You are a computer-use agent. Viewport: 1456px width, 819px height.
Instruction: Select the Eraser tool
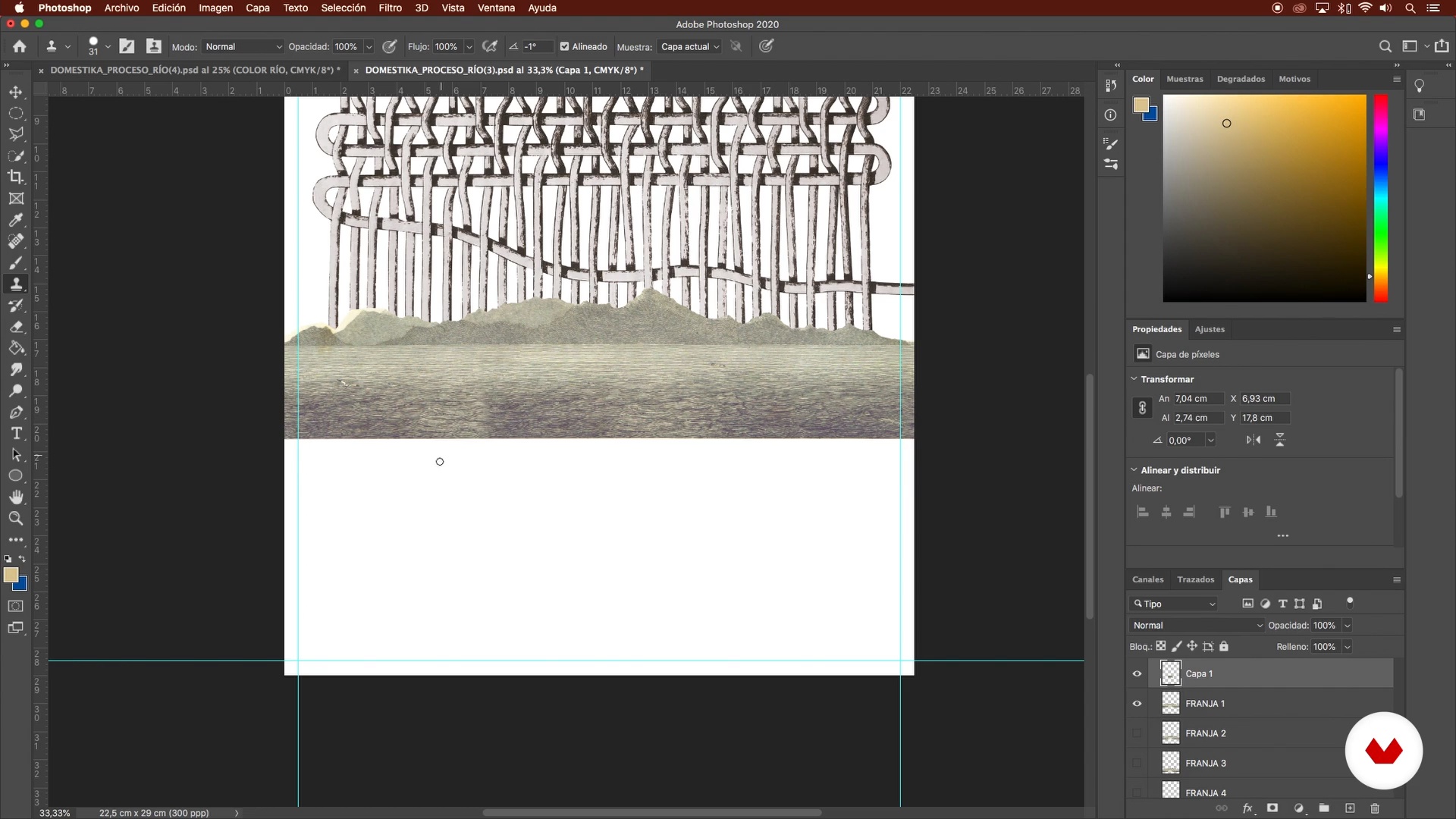coord(16,327)
